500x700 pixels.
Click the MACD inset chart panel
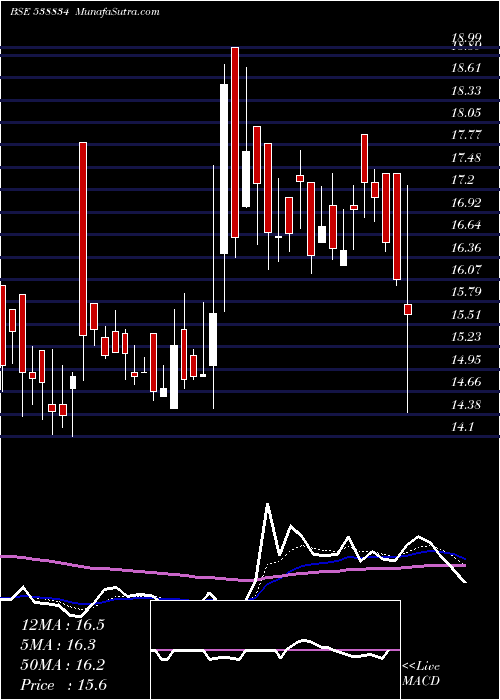click(275, 650)
